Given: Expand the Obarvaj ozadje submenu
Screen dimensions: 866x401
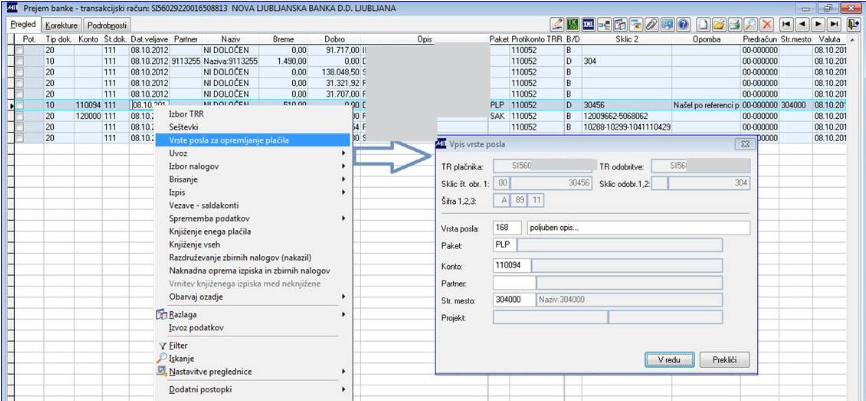Looking at the screenshot, I should pyautogui.click(x=252, y=297).
